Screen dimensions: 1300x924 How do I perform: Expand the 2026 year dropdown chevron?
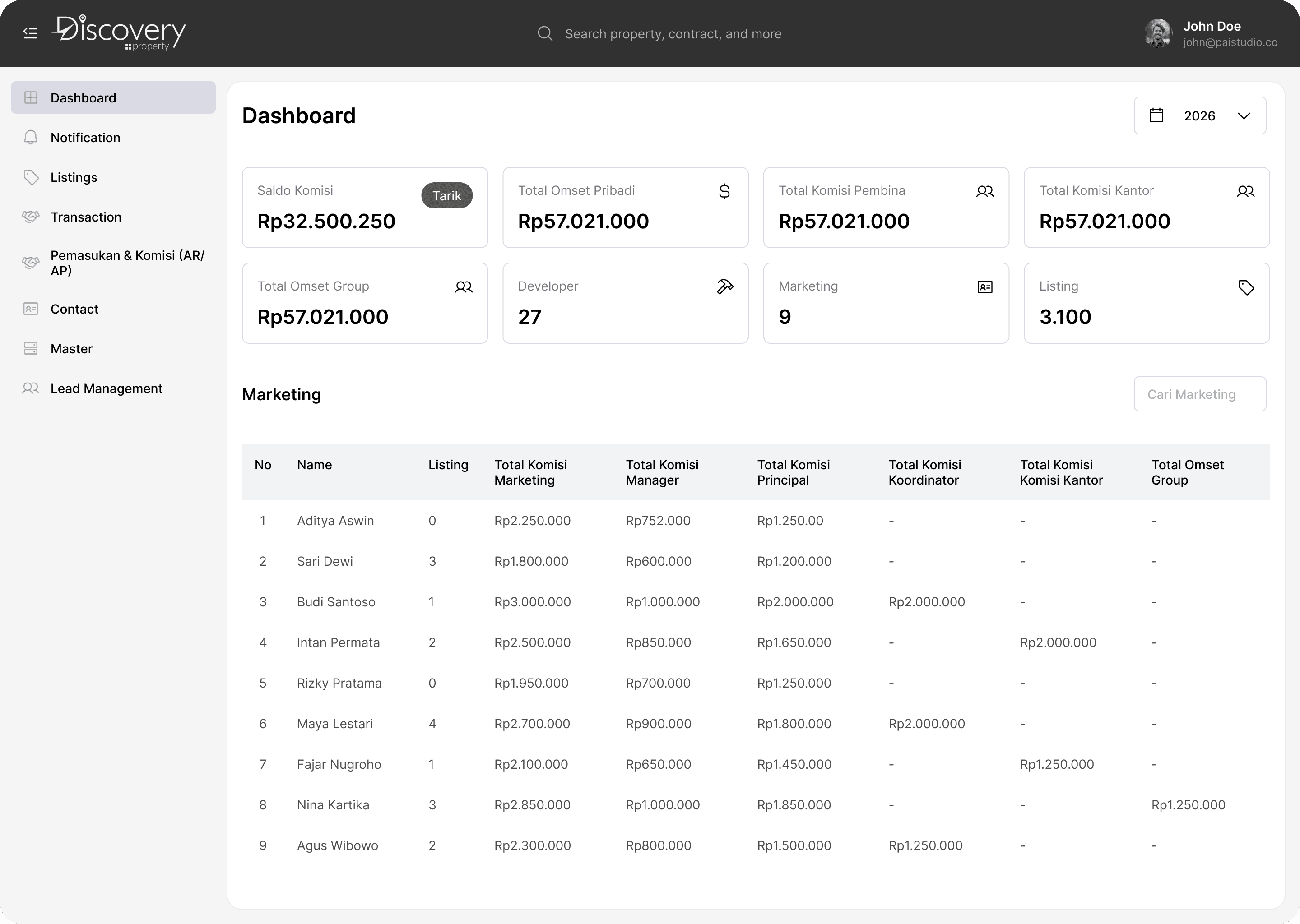[x=1244, y=116]
